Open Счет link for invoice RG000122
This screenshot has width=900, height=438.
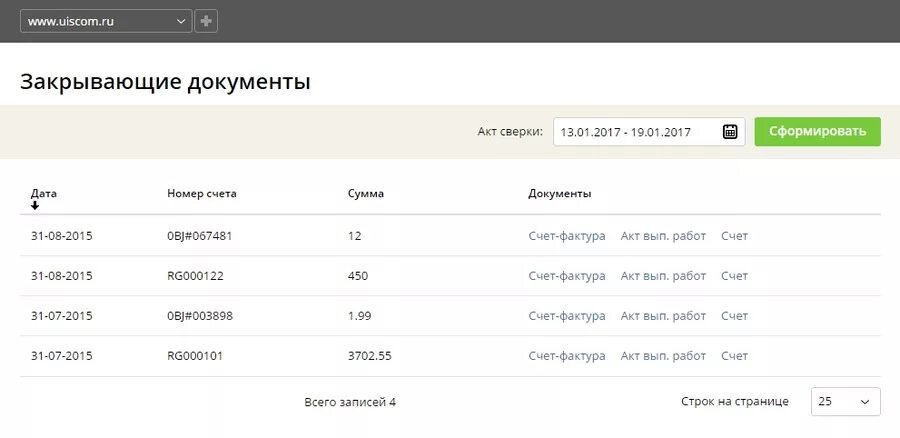(735, 276)
